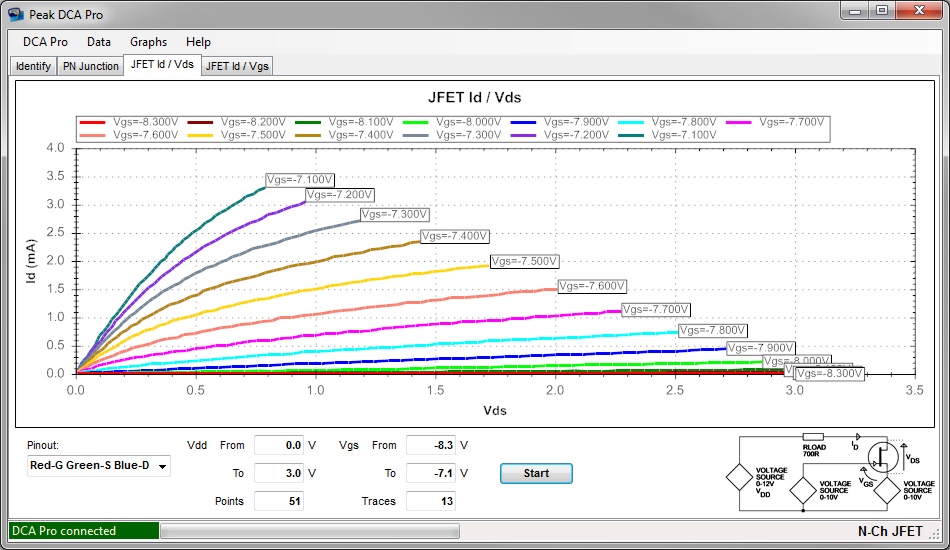
Task: Click the Vgs=-7.300V curve end label
Action: [x=394, y=214]
